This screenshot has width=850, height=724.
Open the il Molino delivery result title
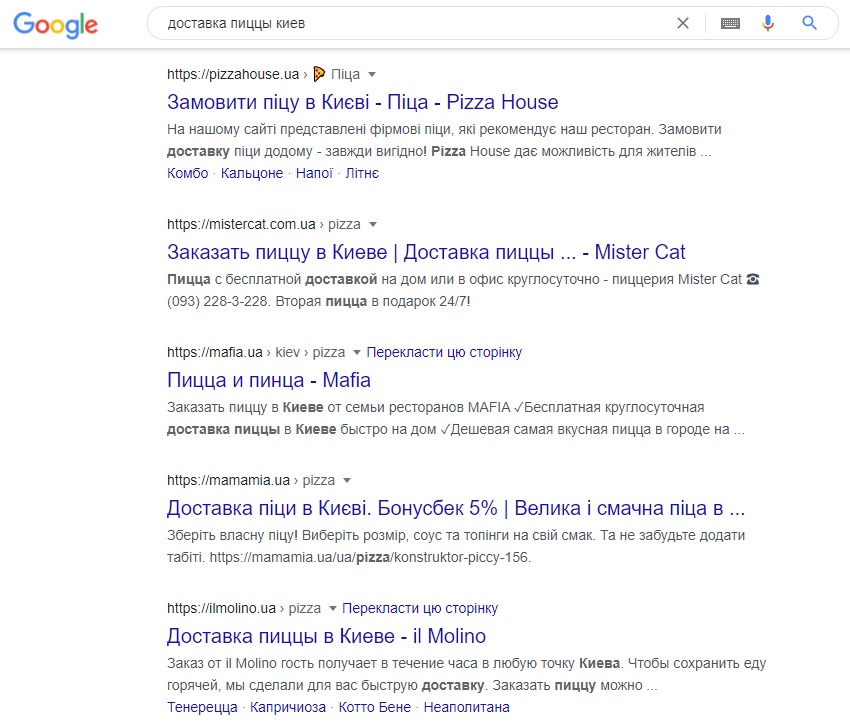coord(326,636)
